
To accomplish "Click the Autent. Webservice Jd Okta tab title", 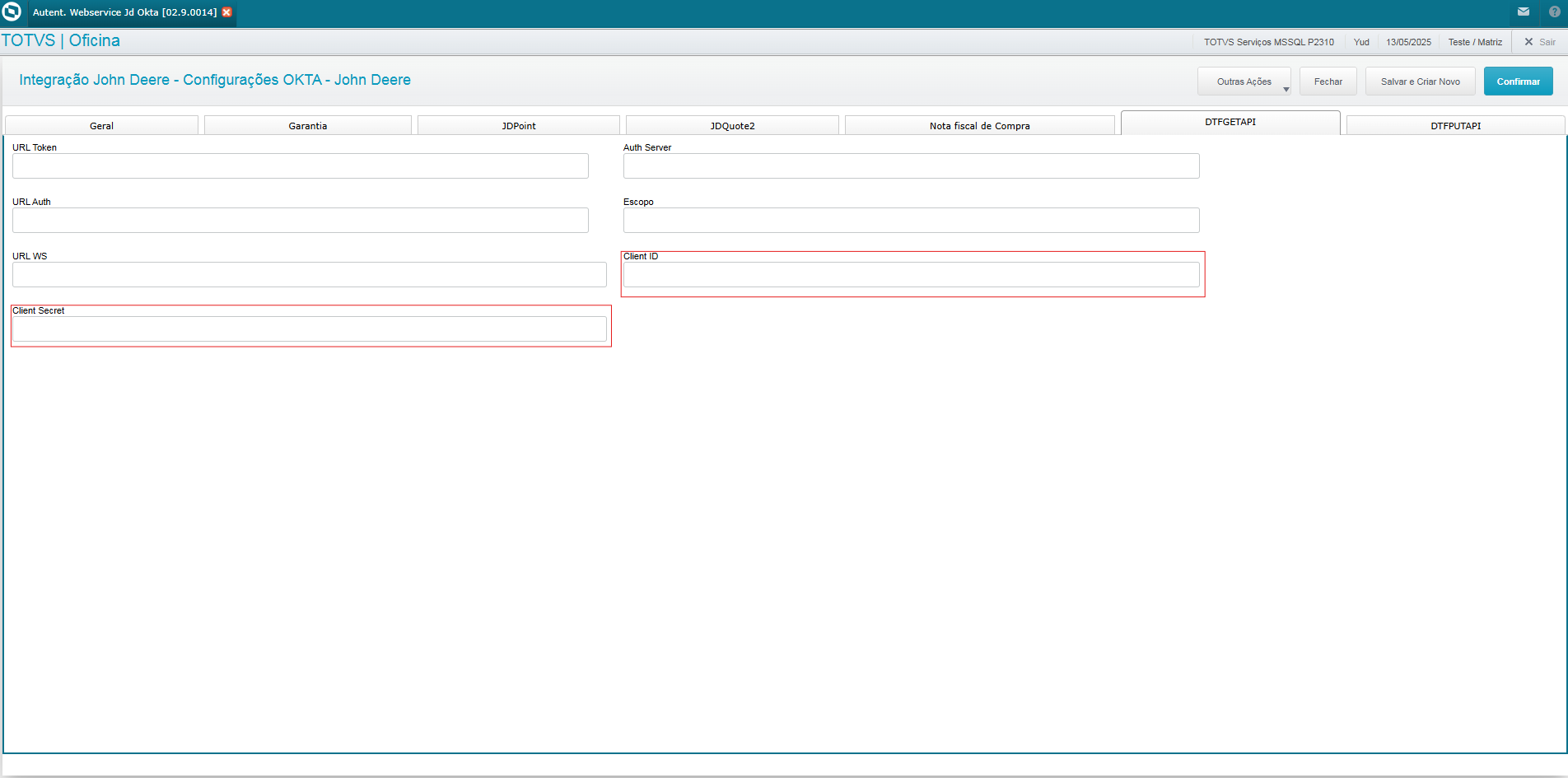I will pos(125,12).
